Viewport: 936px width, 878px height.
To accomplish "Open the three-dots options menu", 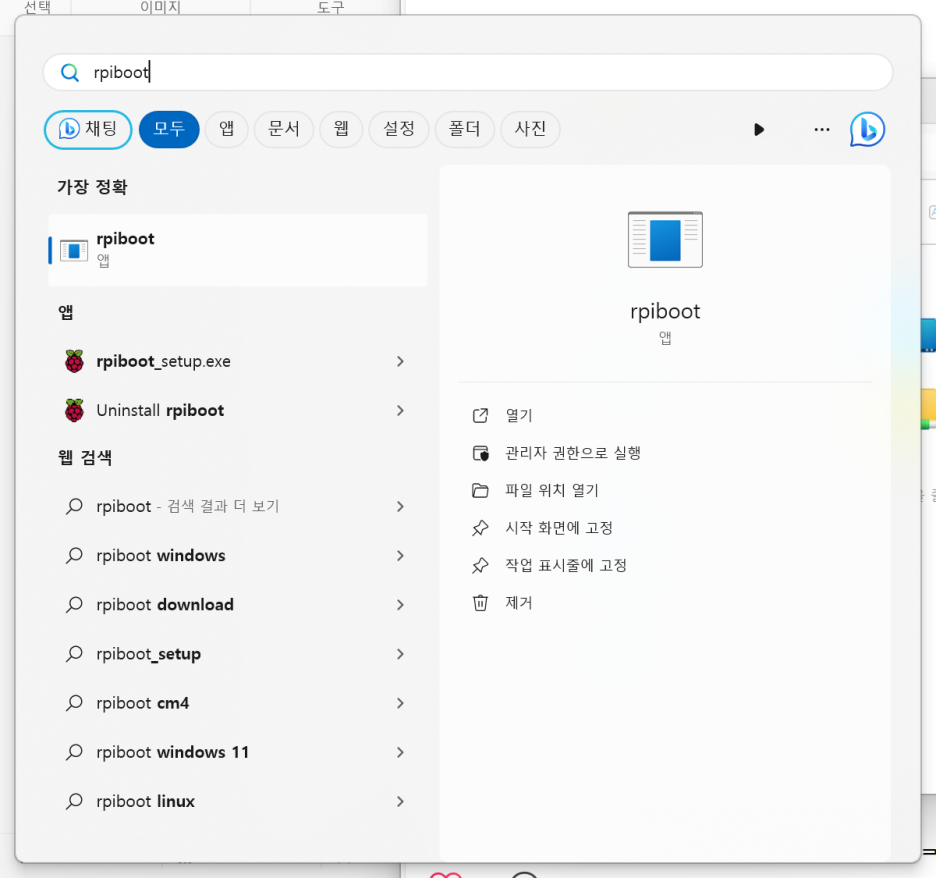I will tap(822, 130).
